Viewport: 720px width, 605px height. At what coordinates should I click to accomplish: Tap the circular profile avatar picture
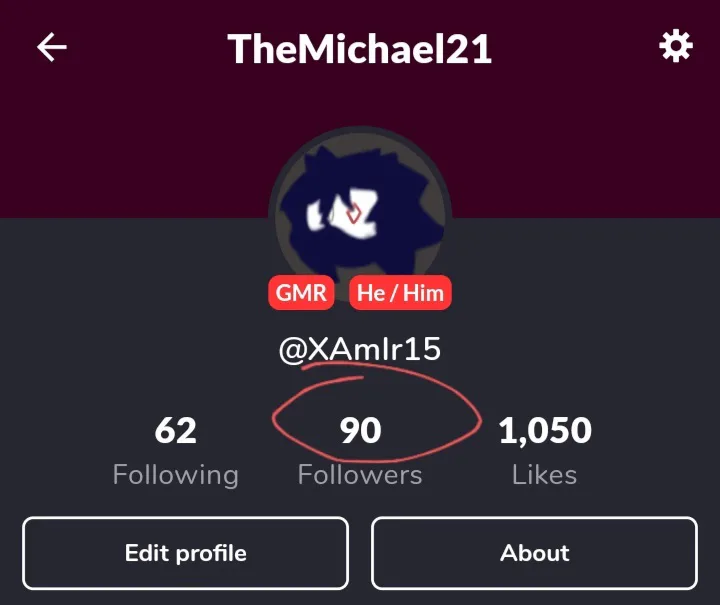pos(360,215)
